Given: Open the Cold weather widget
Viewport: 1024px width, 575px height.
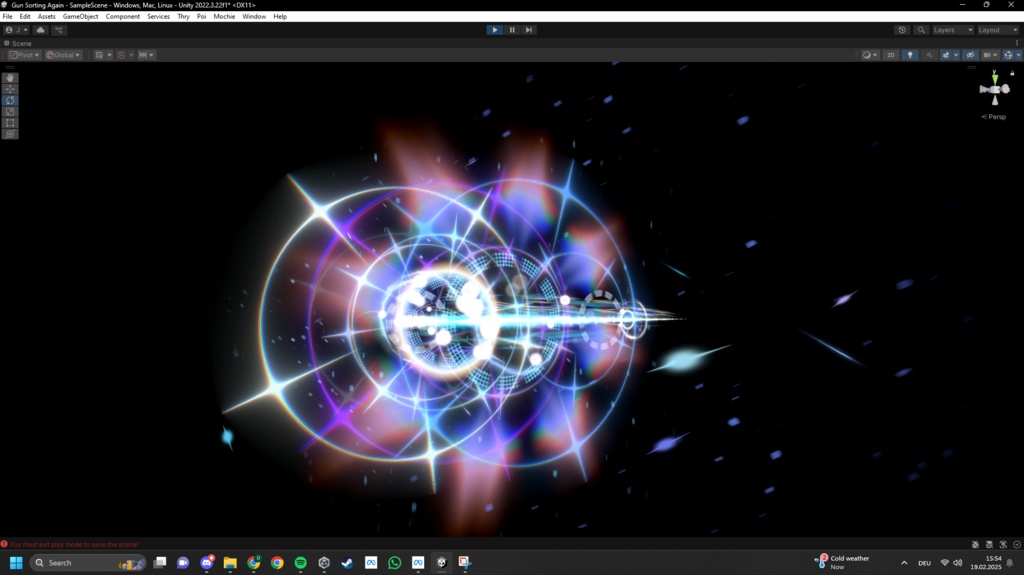Looking at the screenshot, I should click(843, 562).
